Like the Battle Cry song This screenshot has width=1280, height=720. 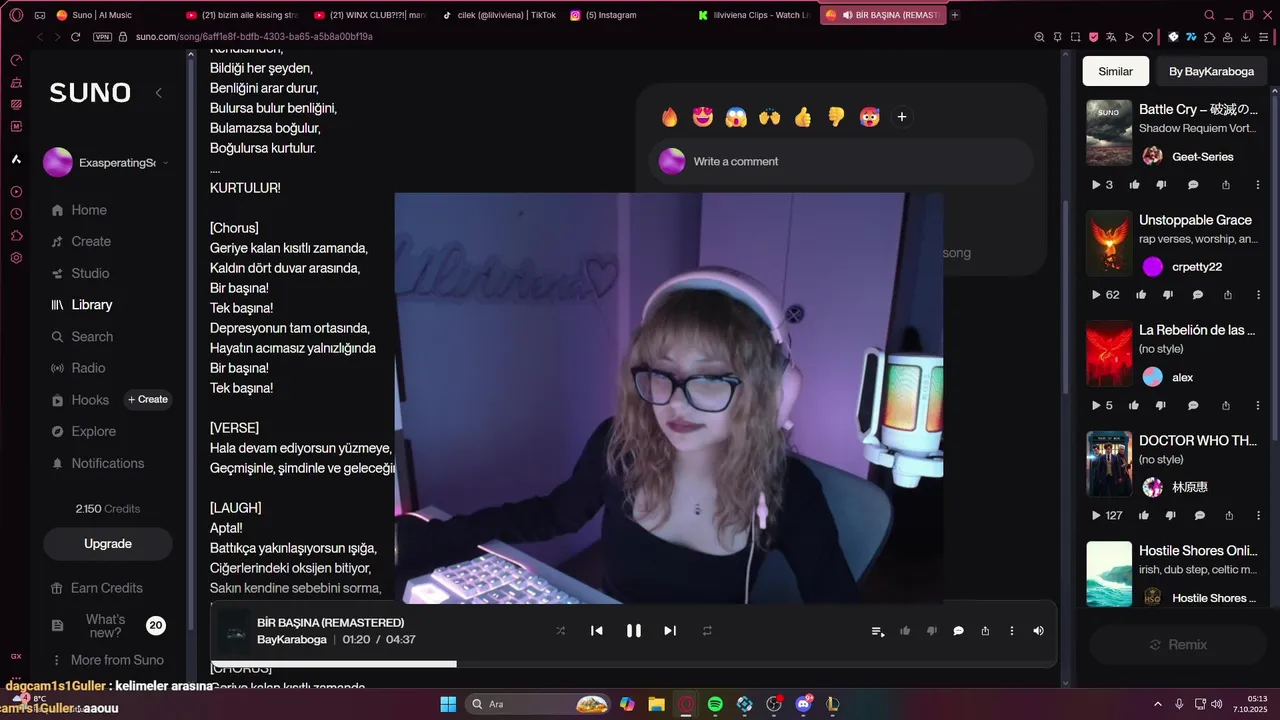coord(1134,185)
